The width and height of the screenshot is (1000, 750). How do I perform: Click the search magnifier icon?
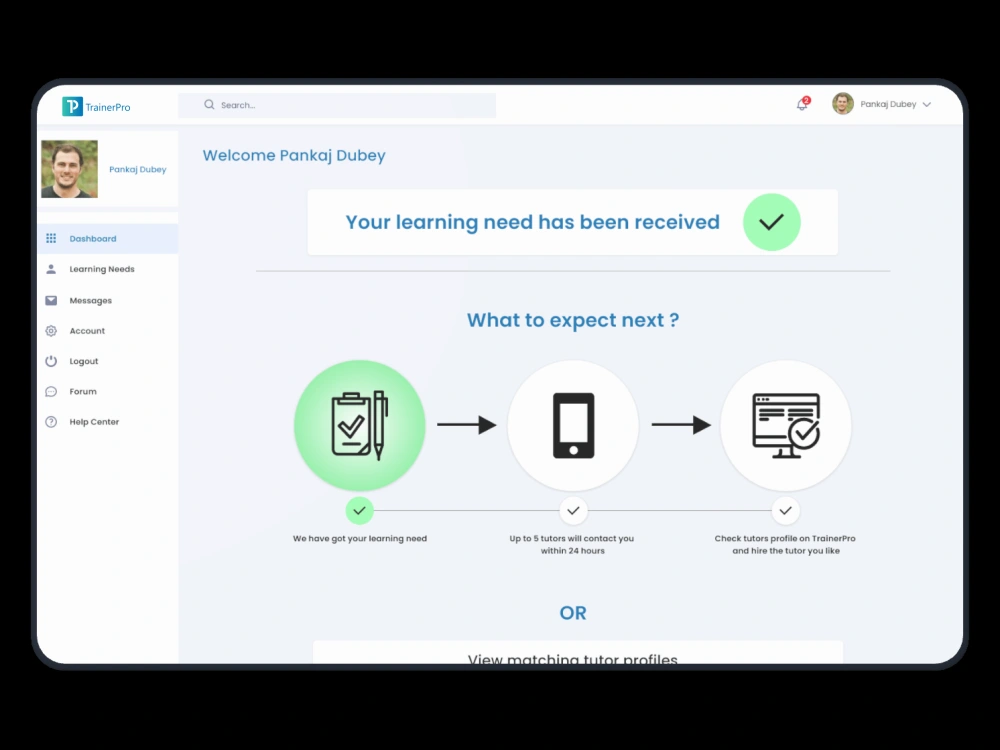(209, 105)
